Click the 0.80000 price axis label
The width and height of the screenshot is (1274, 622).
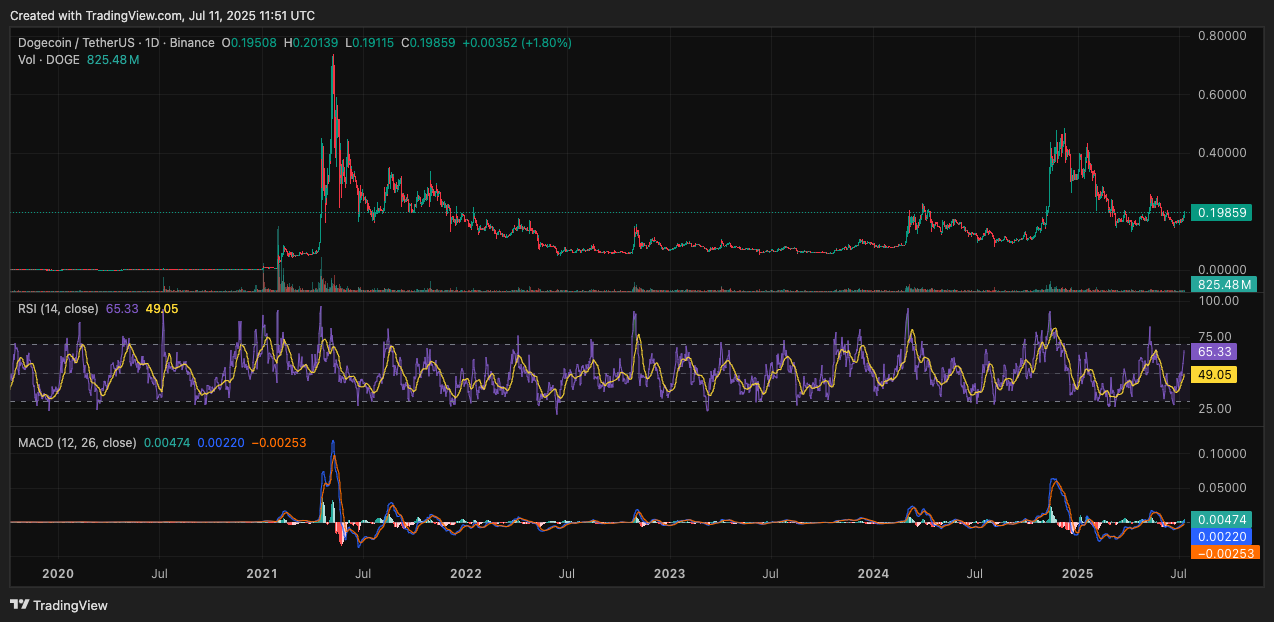click(x=1222, y=36)
